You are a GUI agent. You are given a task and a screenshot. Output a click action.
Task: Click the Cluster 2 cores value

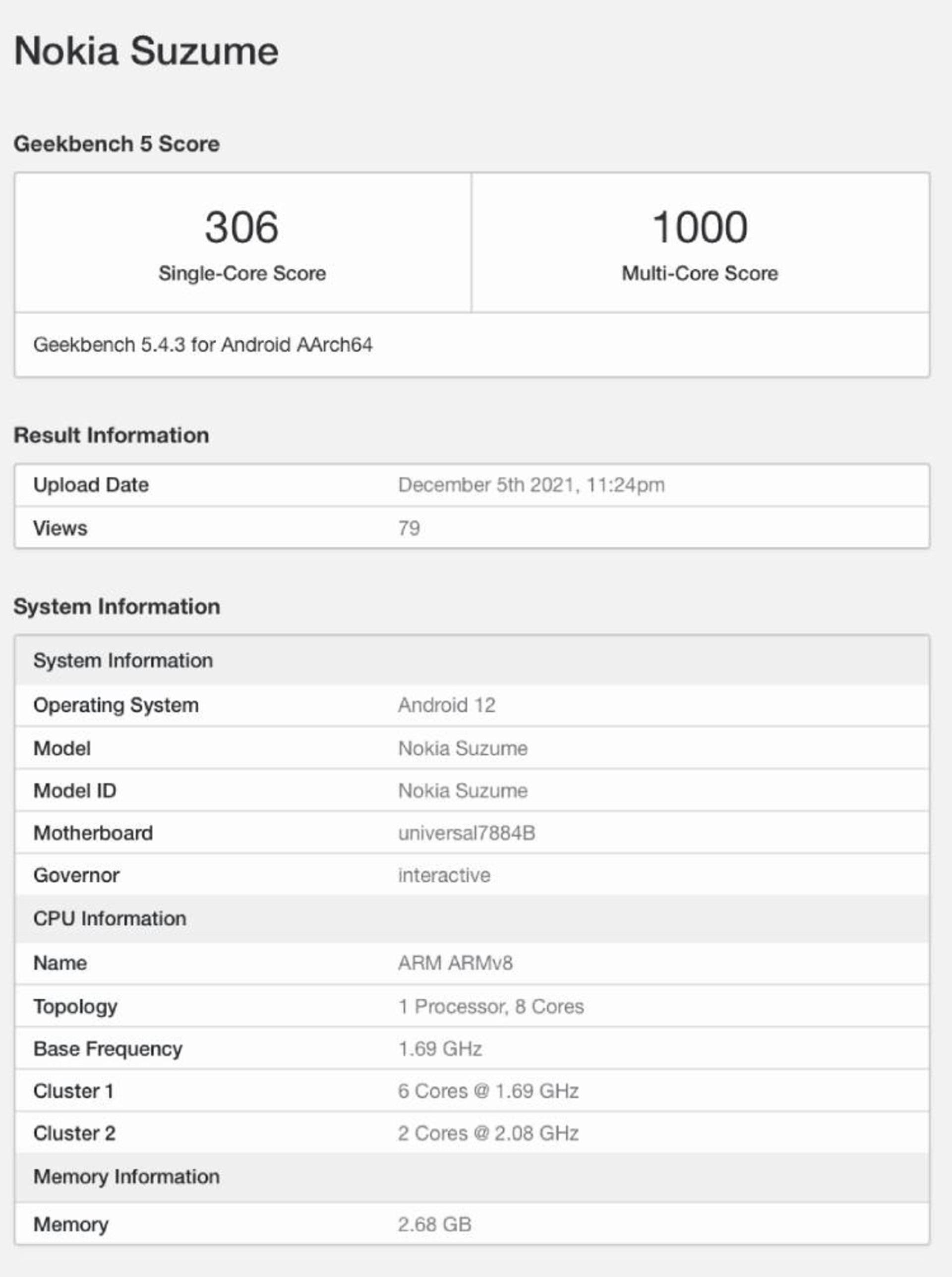487,1134
